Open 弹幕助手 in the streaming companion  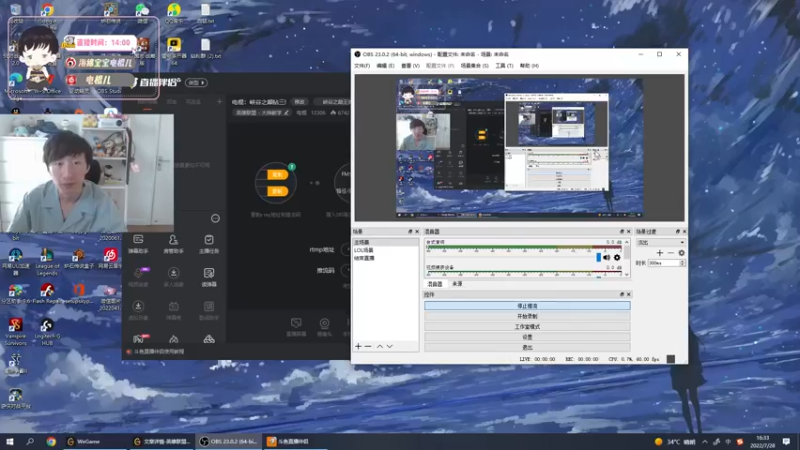[138, 244]
